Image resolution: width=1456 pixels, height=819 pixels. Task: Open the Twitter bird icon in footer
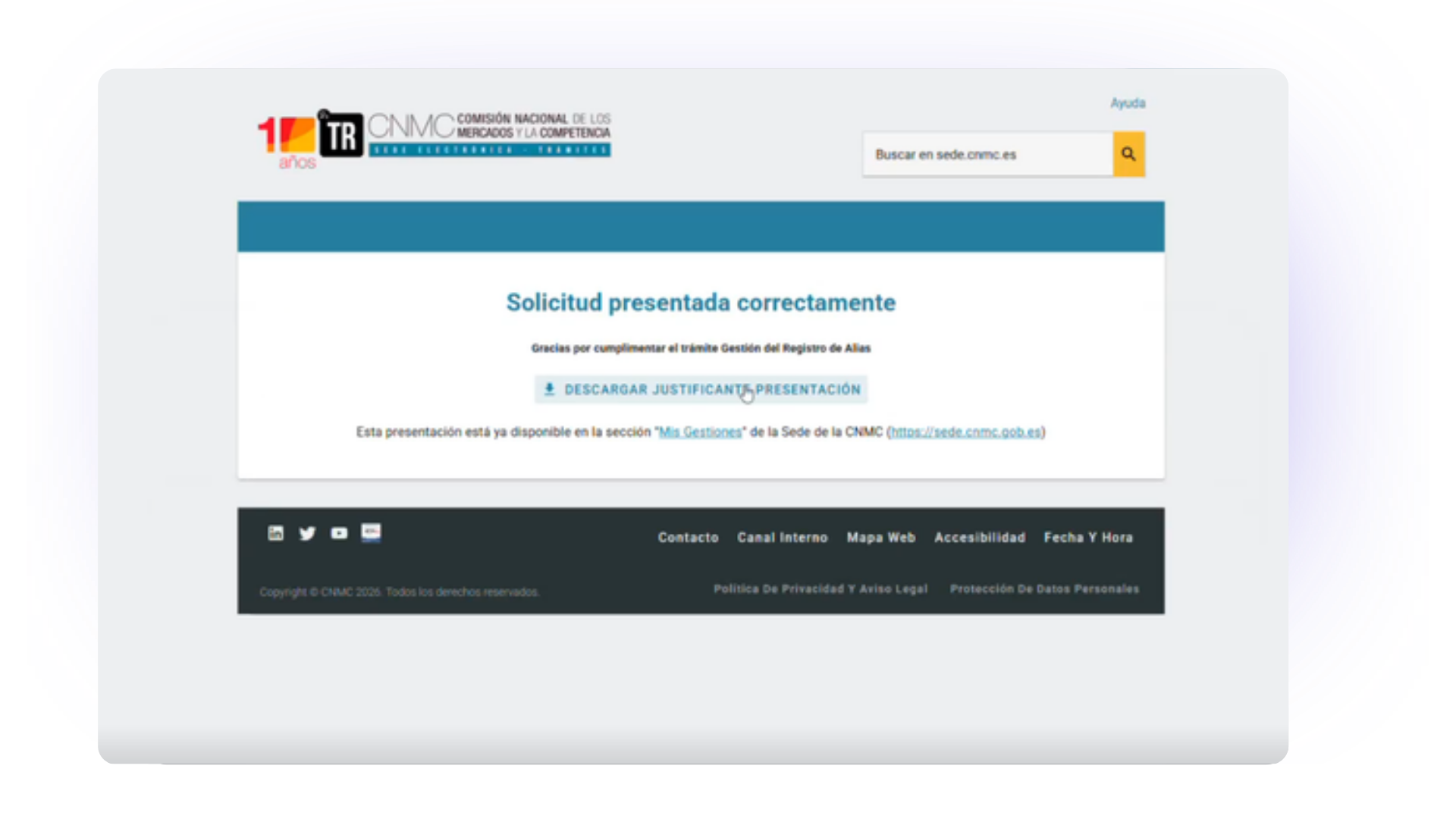[x=307, y=533]
